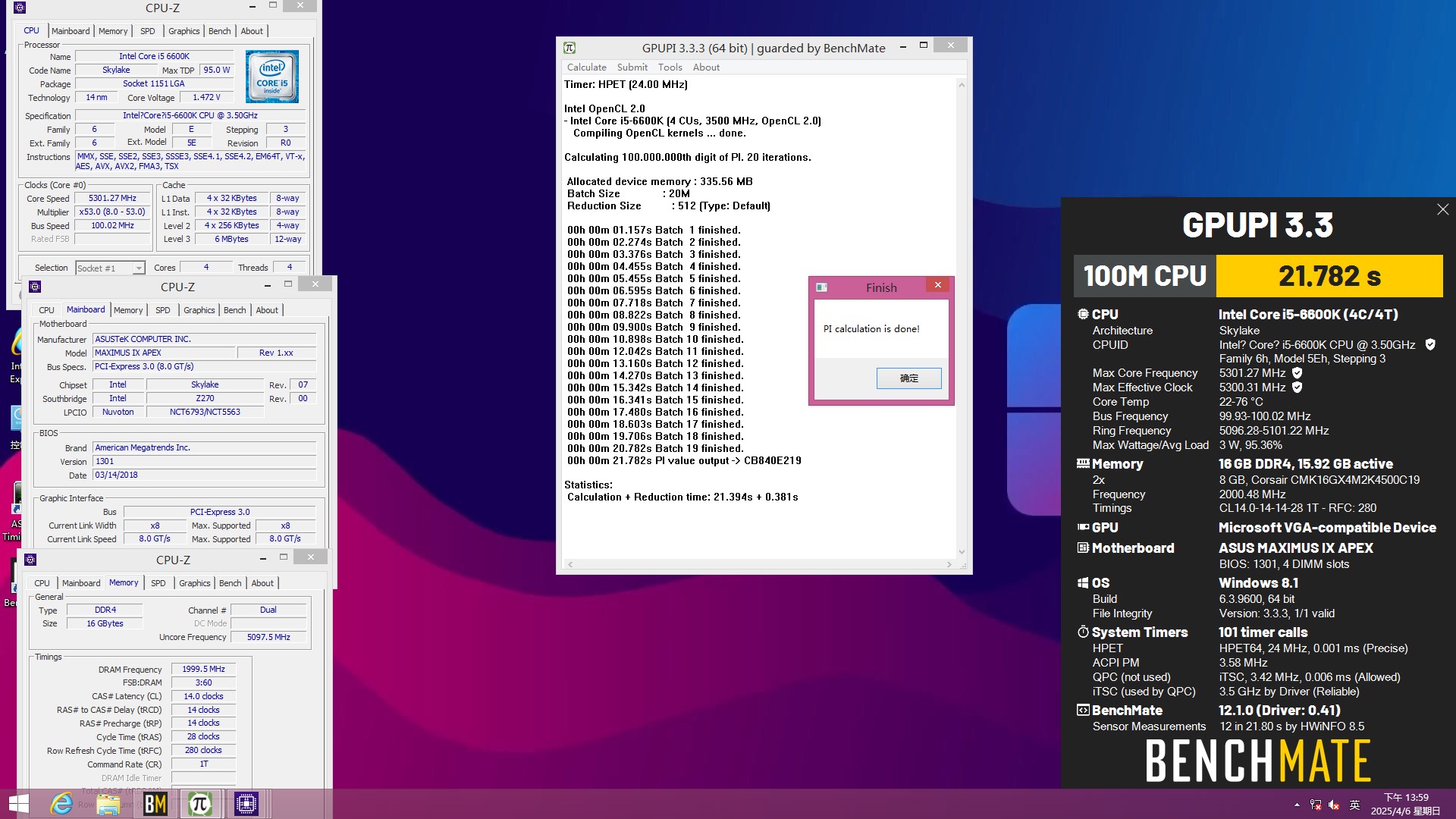Click Max Effective Clock verified shield

click(x=1298, y=388)
